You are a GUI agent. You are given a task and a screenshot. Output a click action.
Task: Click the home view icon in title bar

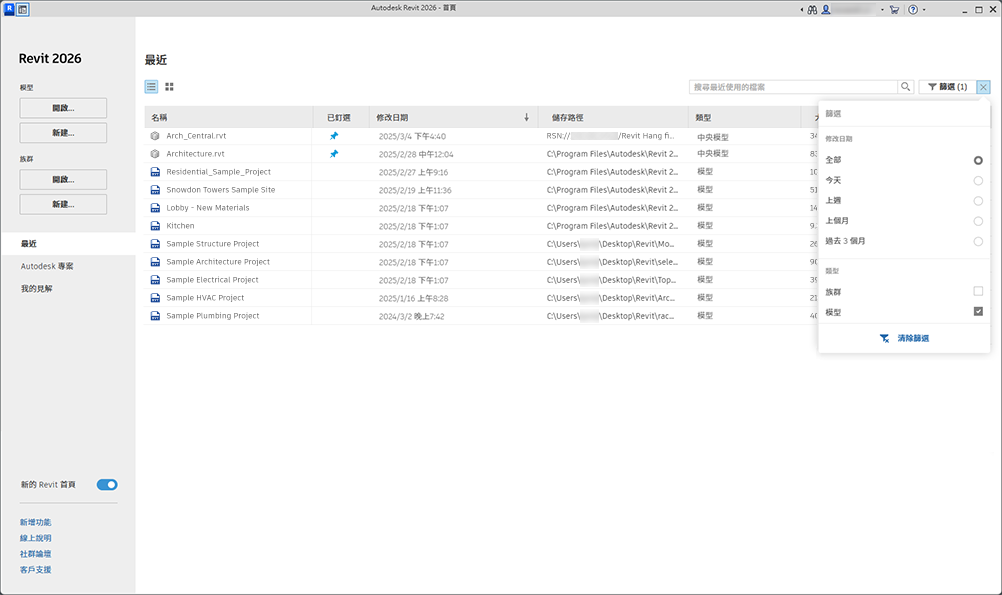(23, 10)
